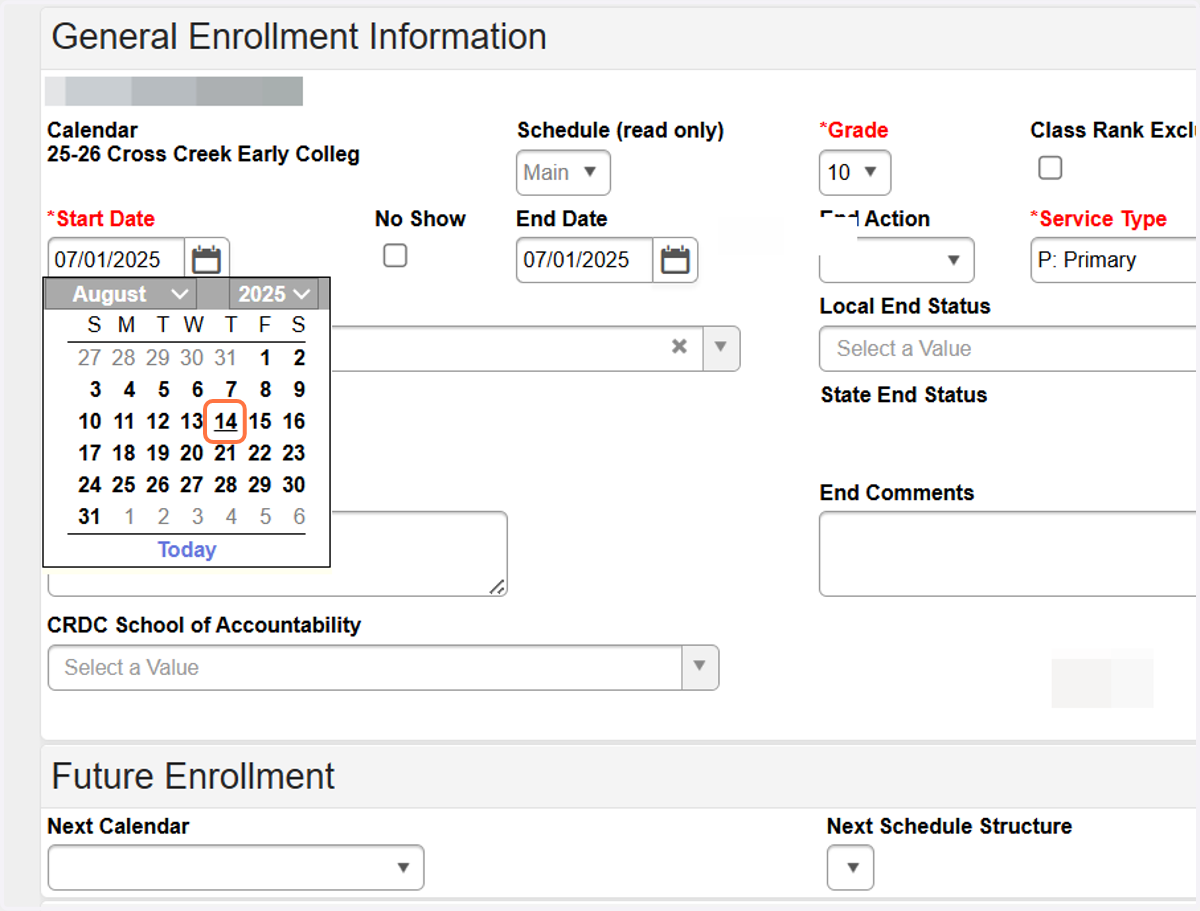Select August 9 in the calendar
This screenshot has height=911, width=1200.
(299, 390)
